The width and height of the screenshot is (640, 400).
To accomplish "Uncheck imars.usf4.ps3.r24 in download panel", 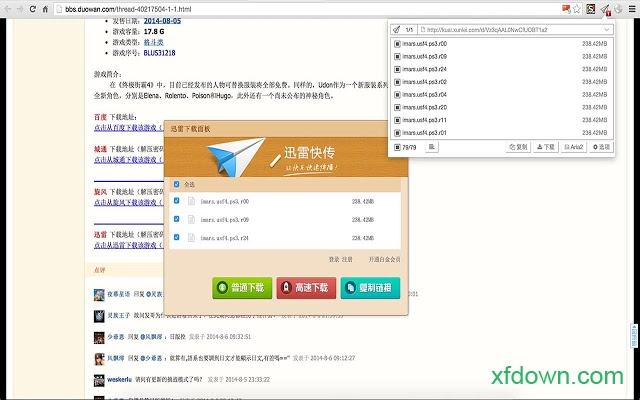I will pyautogui.click(x=176, y=237).
